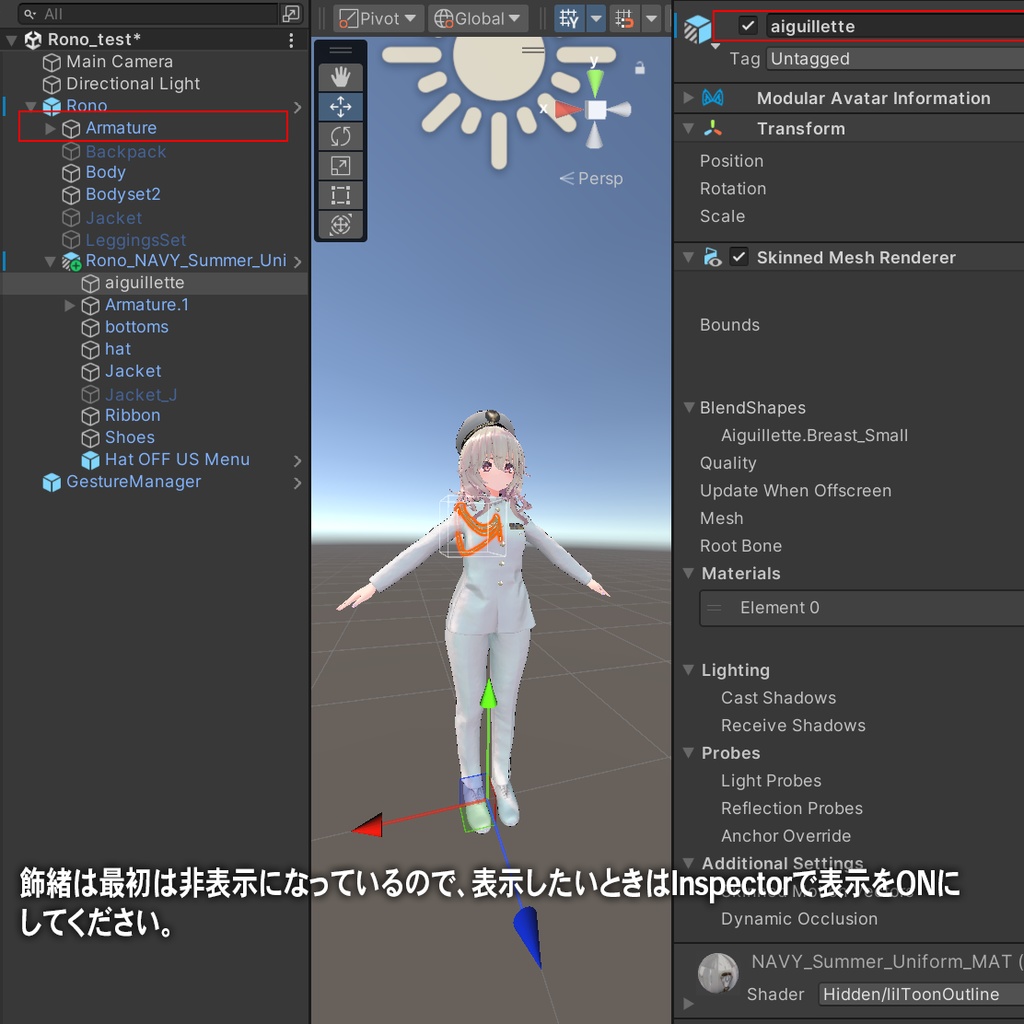Open hierarchy search in new window icon

pyautogui.click(x=291, y=13)
